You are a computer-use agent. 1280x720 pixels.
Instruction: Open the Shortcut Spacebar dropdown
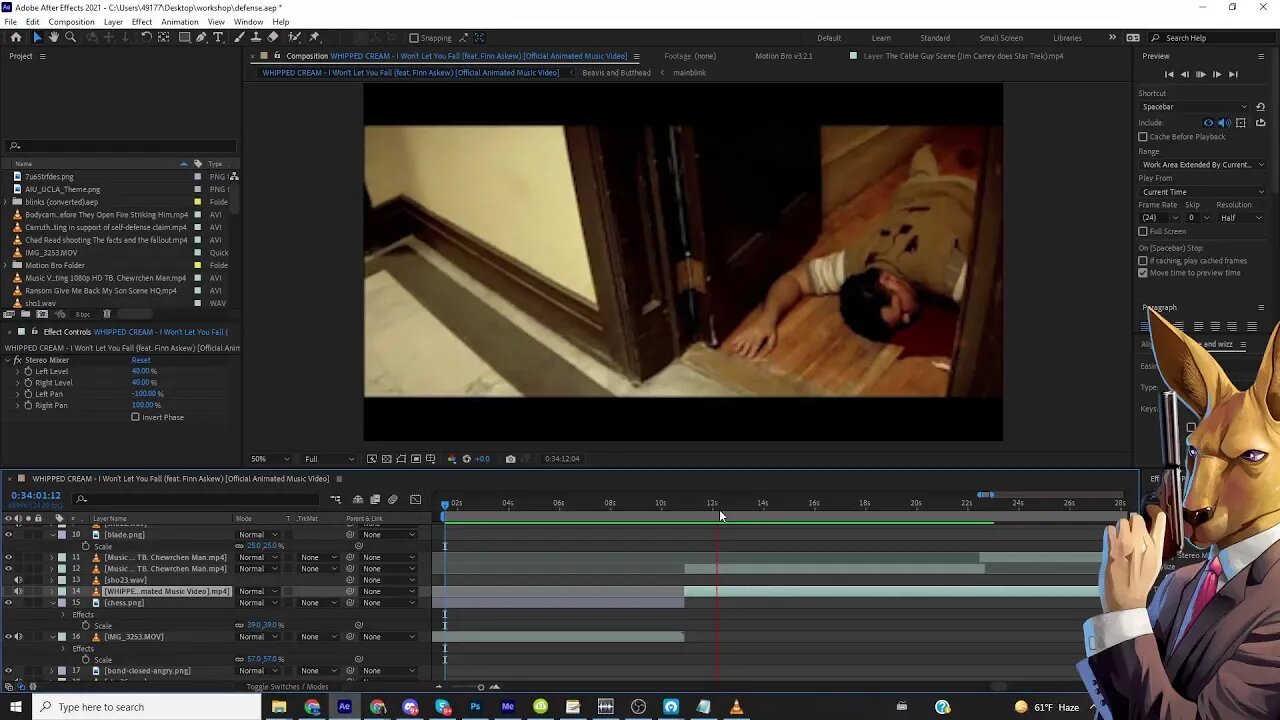click(x=1195, y=107)
